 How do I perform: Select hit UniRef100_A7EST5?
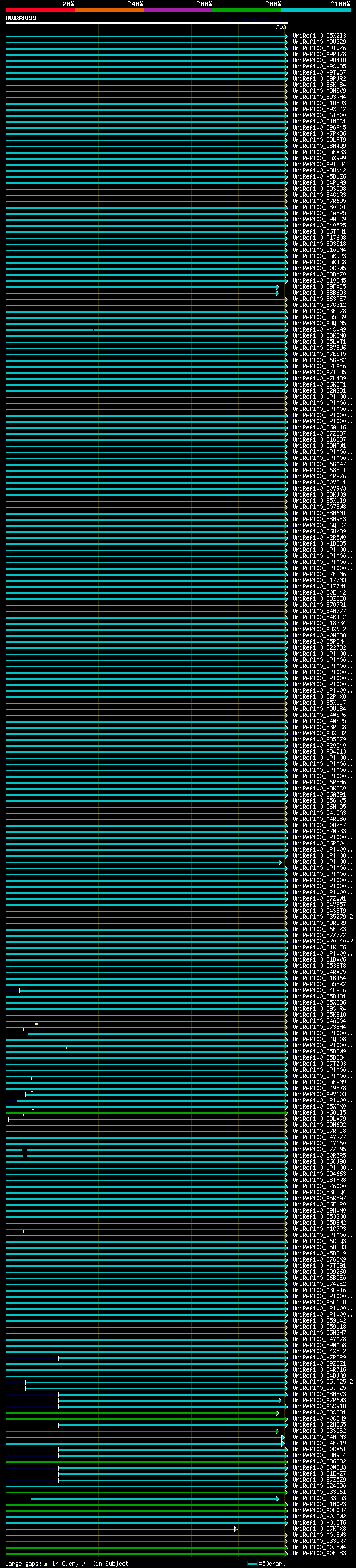(319, 354)
